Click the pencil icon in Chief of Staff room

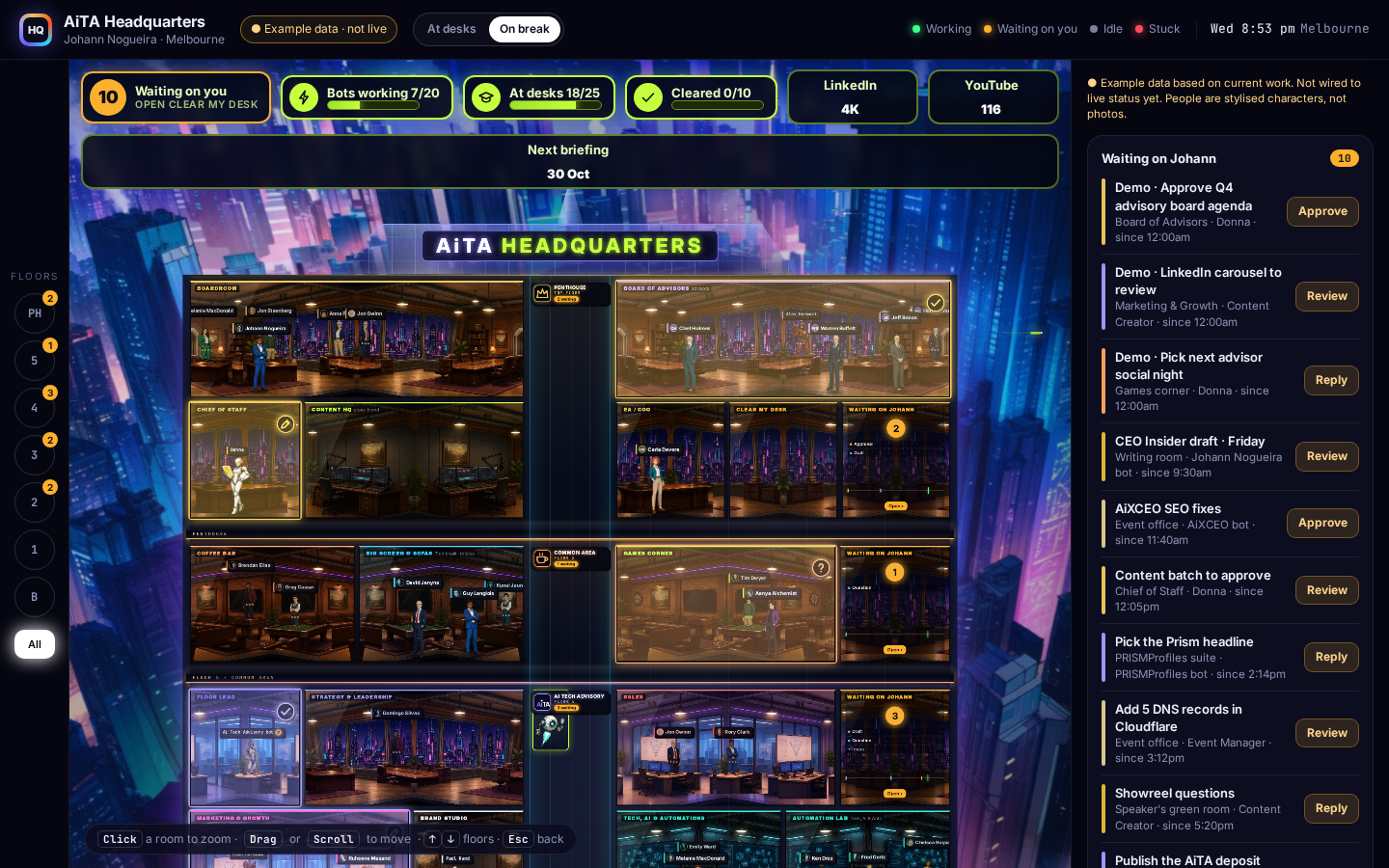[286, 423]
